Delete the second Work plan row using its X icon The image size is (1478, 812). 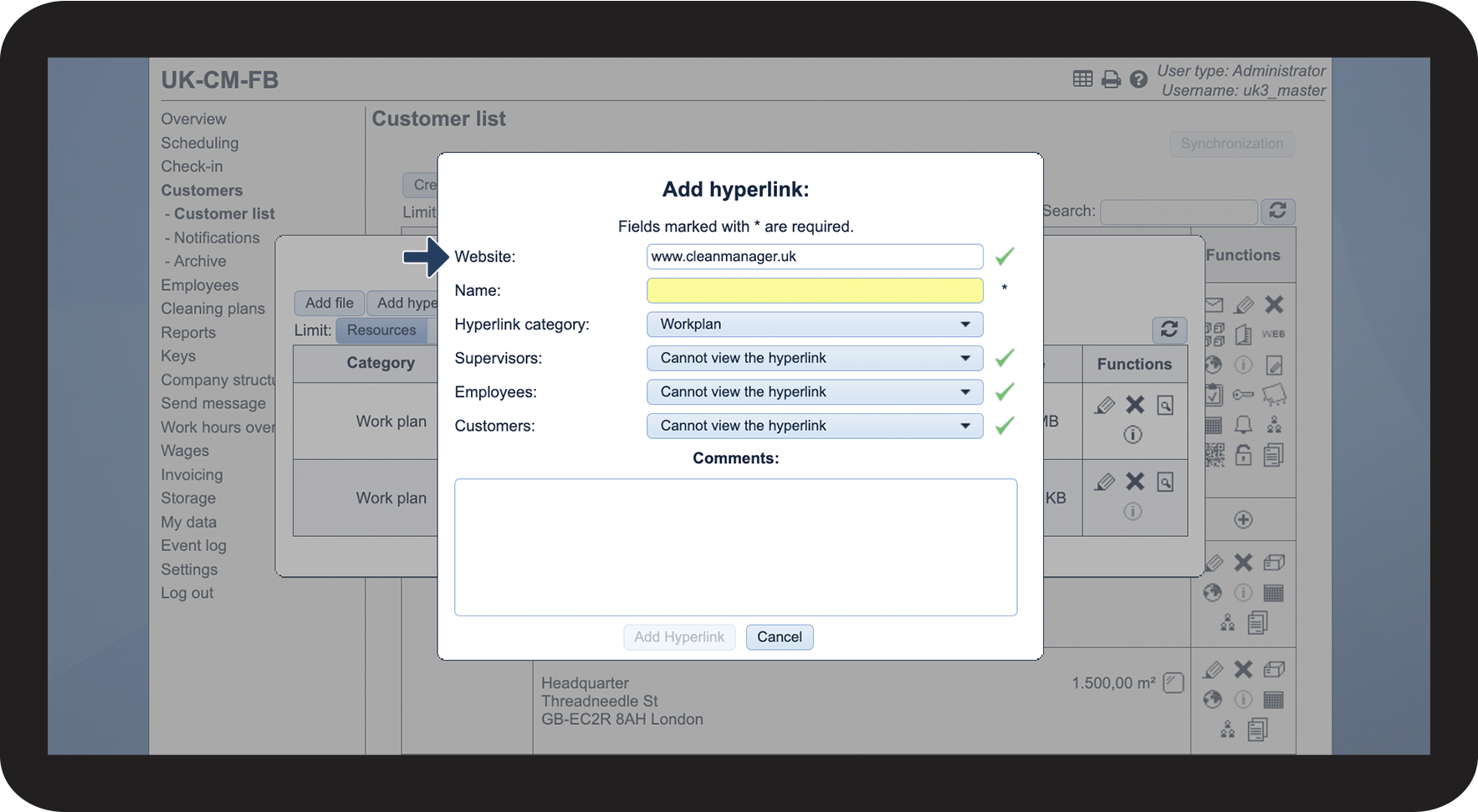coord(1135,482)
